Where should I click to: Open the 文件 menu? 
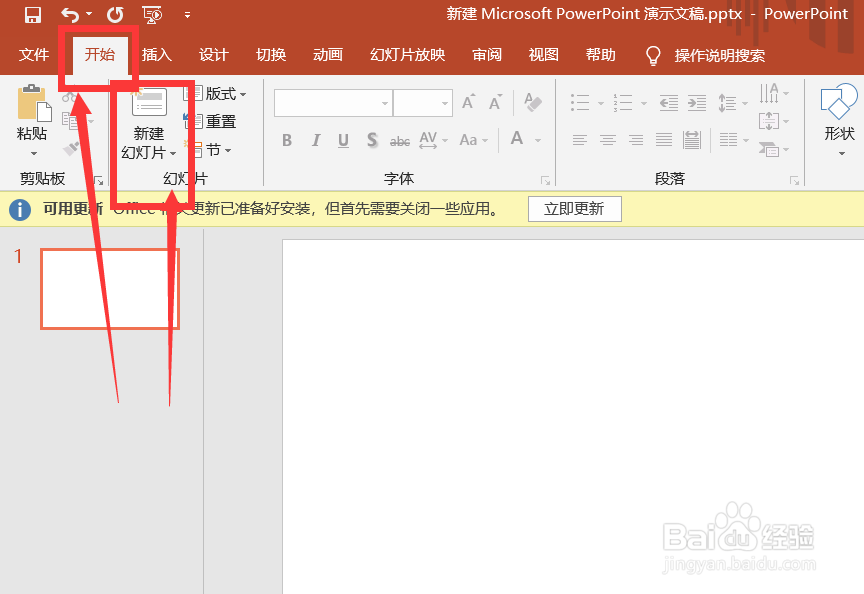click(x=34, y=55)
